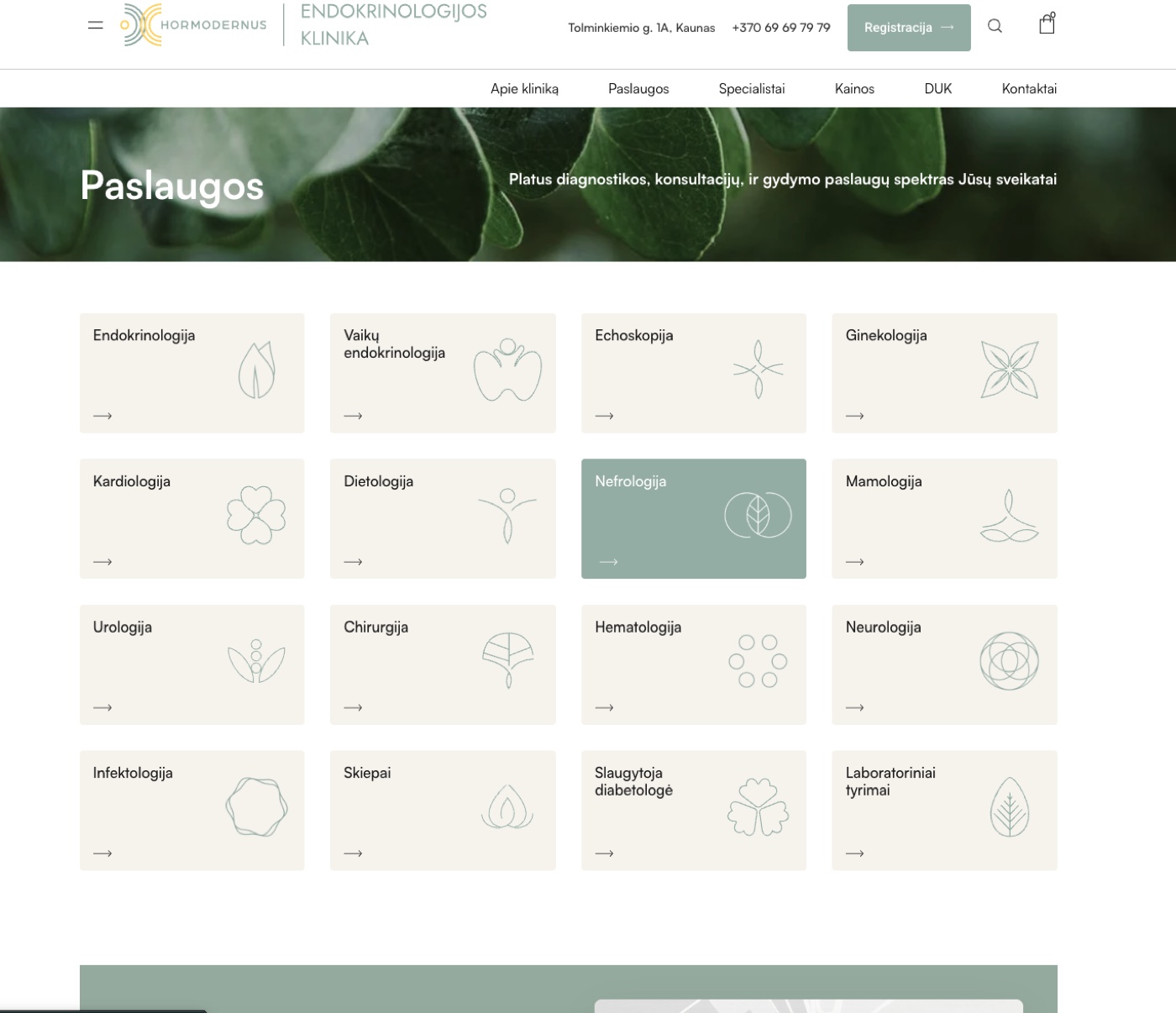1176x1013 pixels.
Task: Click the leaf icon on Endokrinologija card
Action: pos(256,370)
